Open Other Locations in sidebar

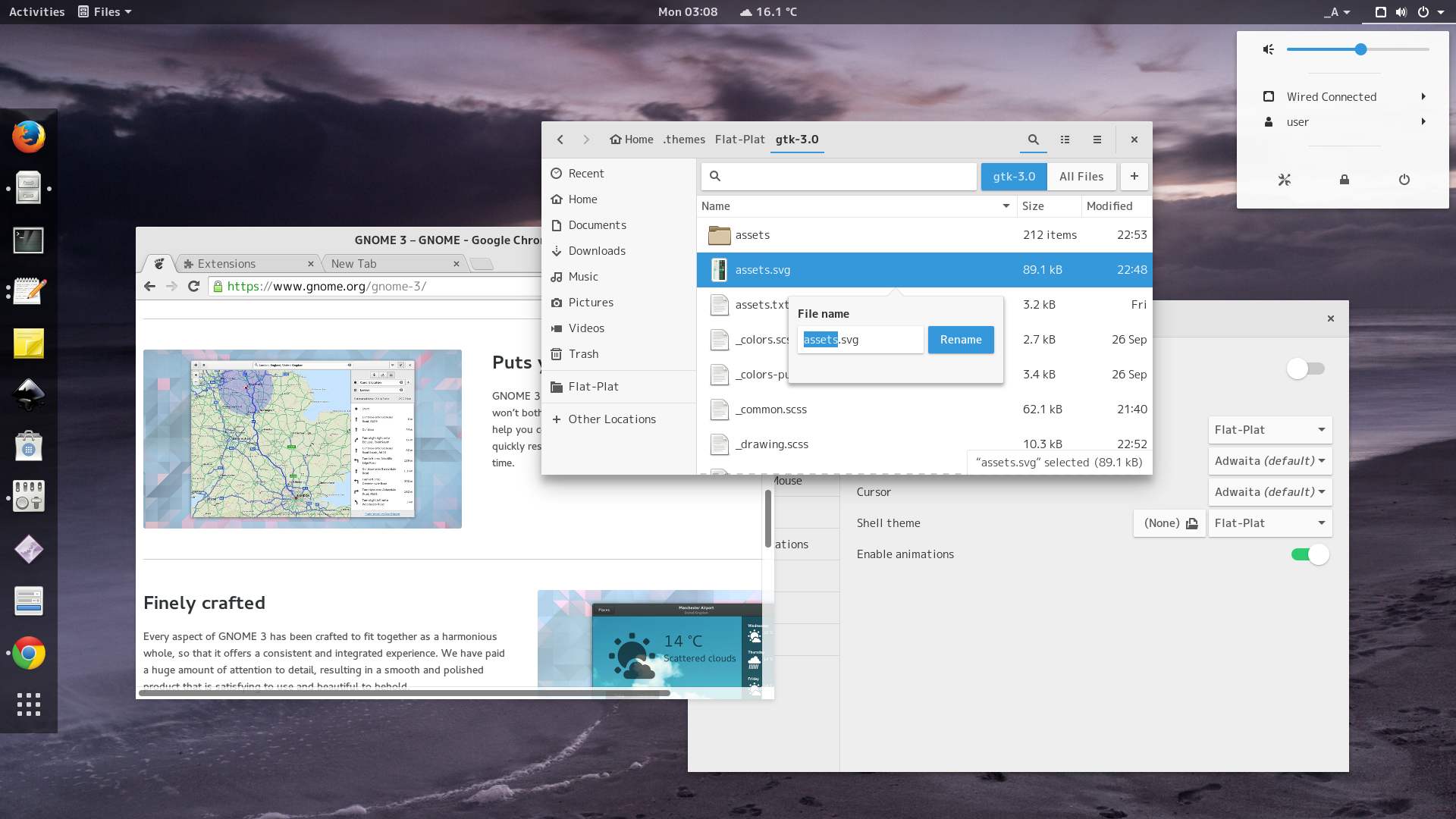[x=611, y=419]
